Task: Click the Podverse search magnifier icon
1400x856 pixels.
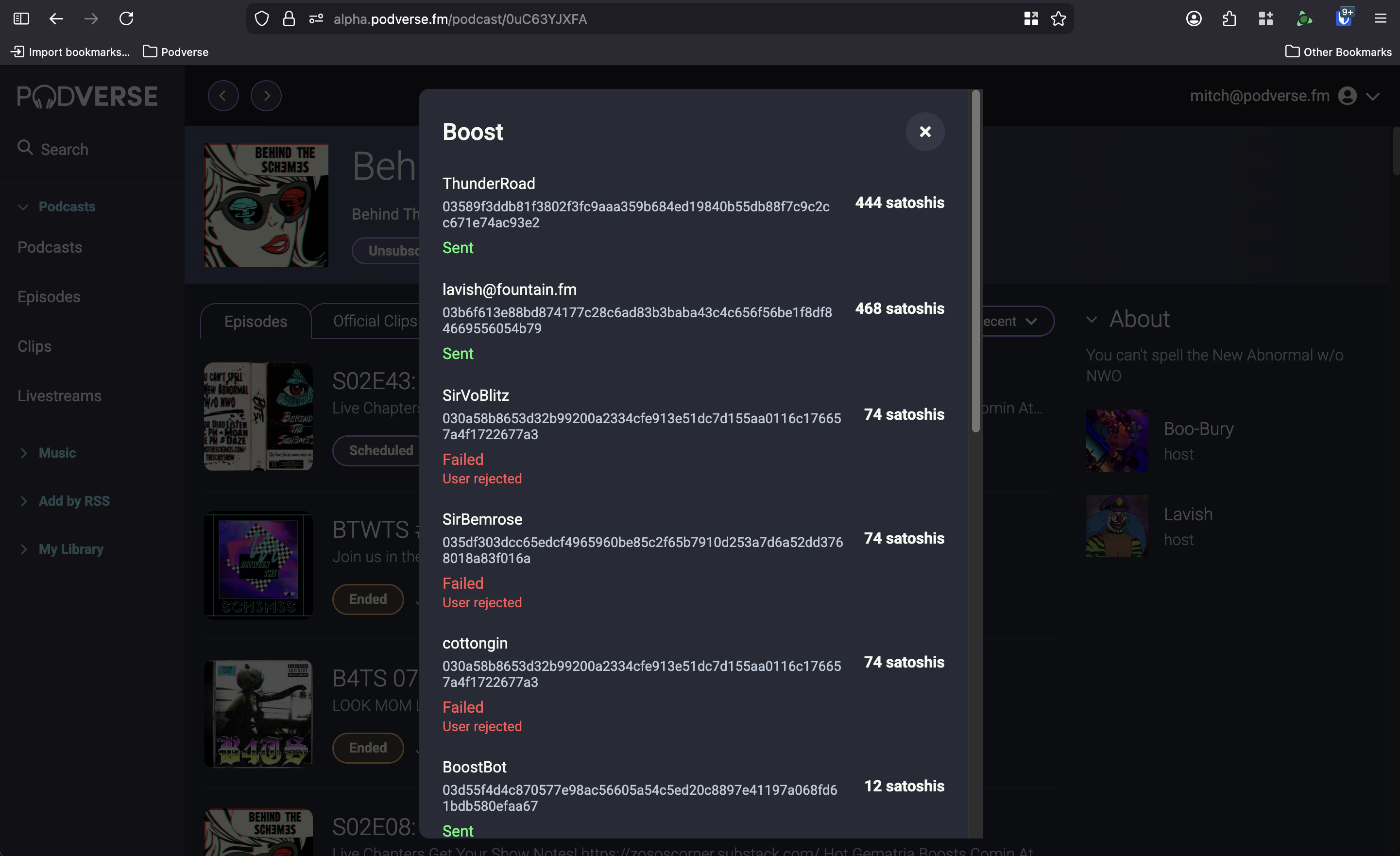Action: [25, 148]
